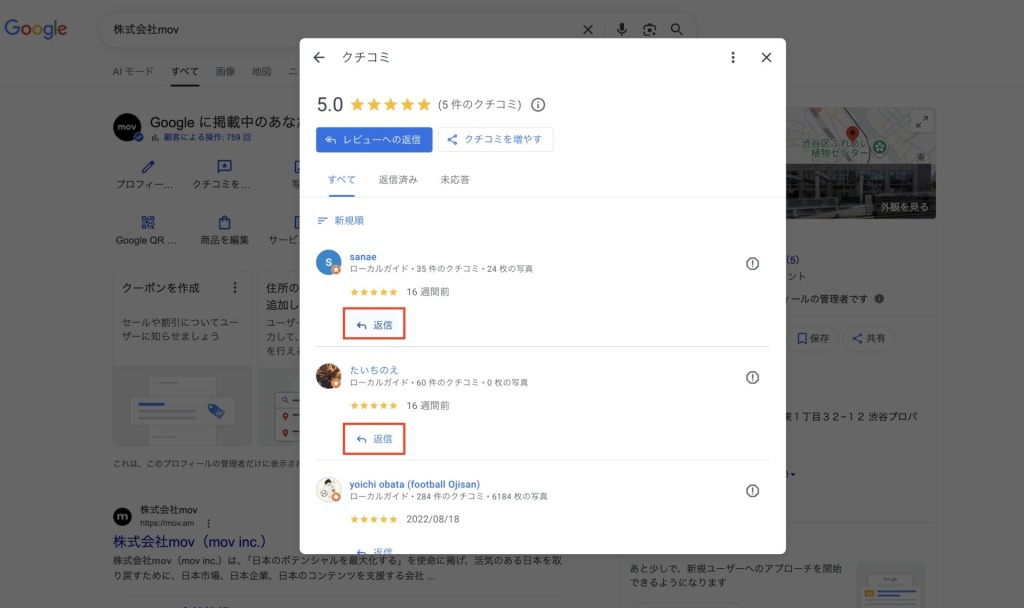Switch to the 返信済み tab

pyautogui.click(x=398, y=180)
